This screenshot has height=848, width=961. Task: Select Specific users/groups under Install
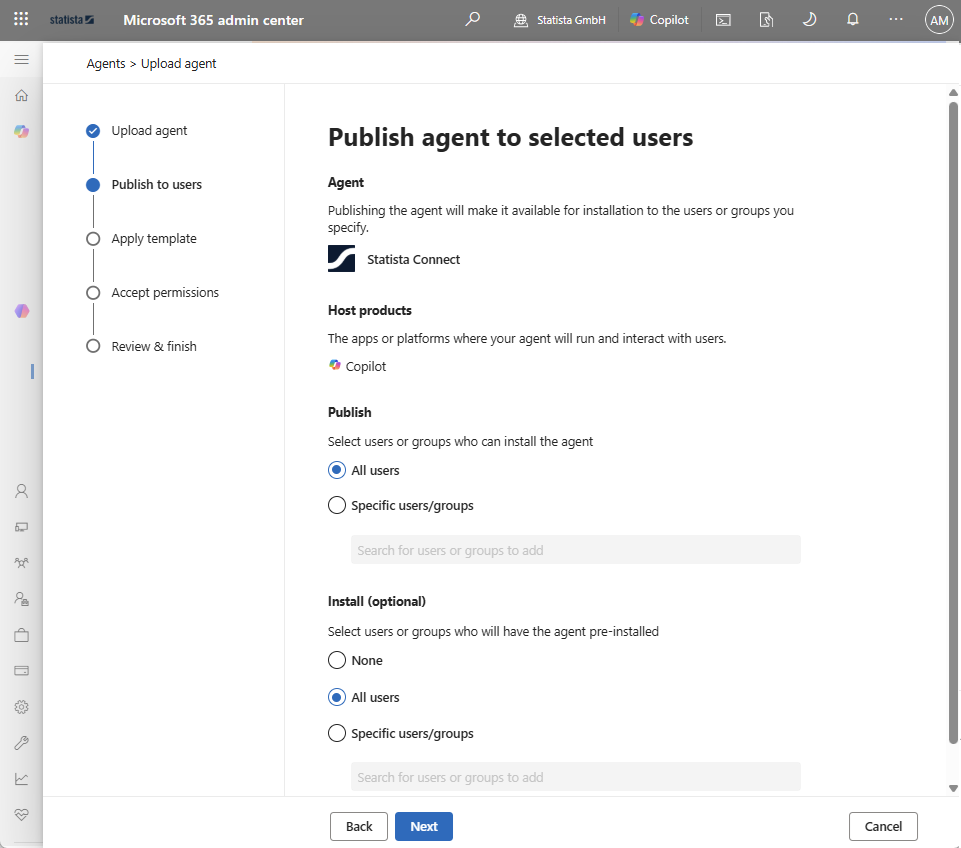(x=401, y=733)
